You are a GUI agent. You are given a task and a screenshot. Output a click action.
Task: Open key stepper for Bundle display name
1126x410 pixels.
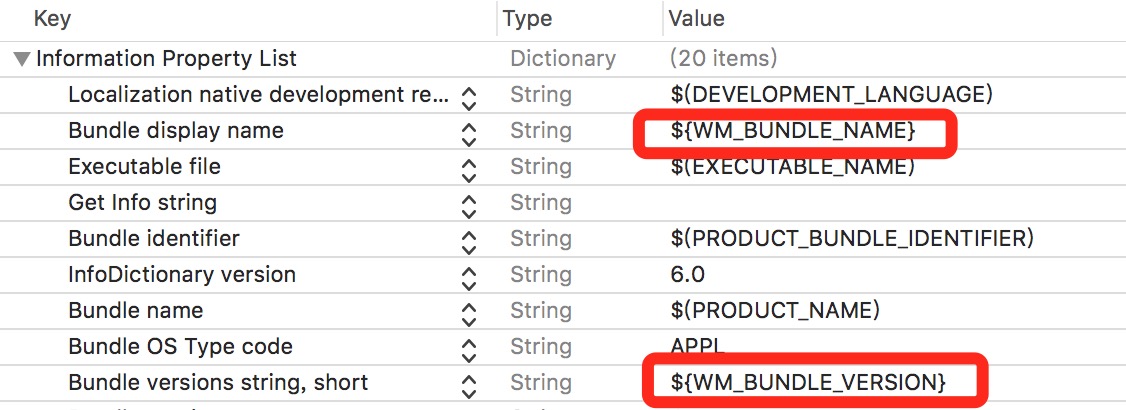pyautogui.click(x=469, y=134)
